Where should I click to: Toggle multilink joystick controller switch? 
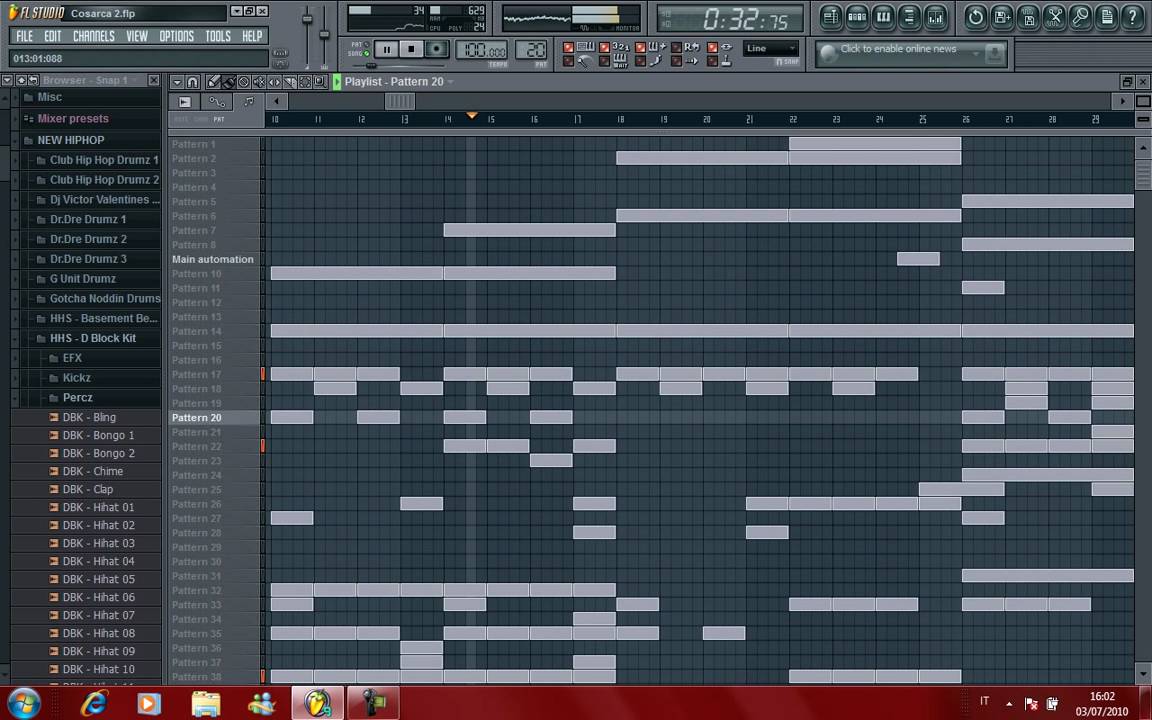tap(712, 61)
